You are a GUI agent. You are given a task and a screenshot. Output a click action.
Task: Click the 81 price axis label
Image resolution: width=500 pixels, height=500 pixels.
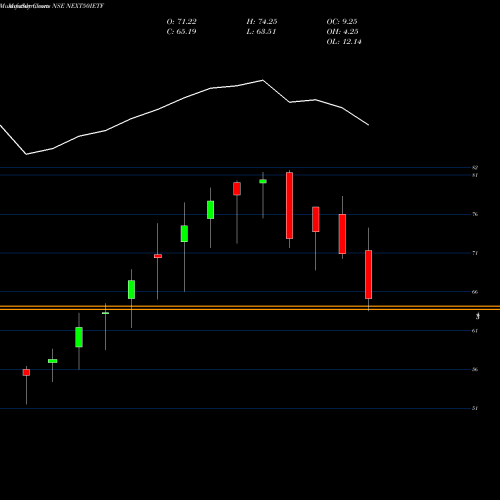point(475,175)
